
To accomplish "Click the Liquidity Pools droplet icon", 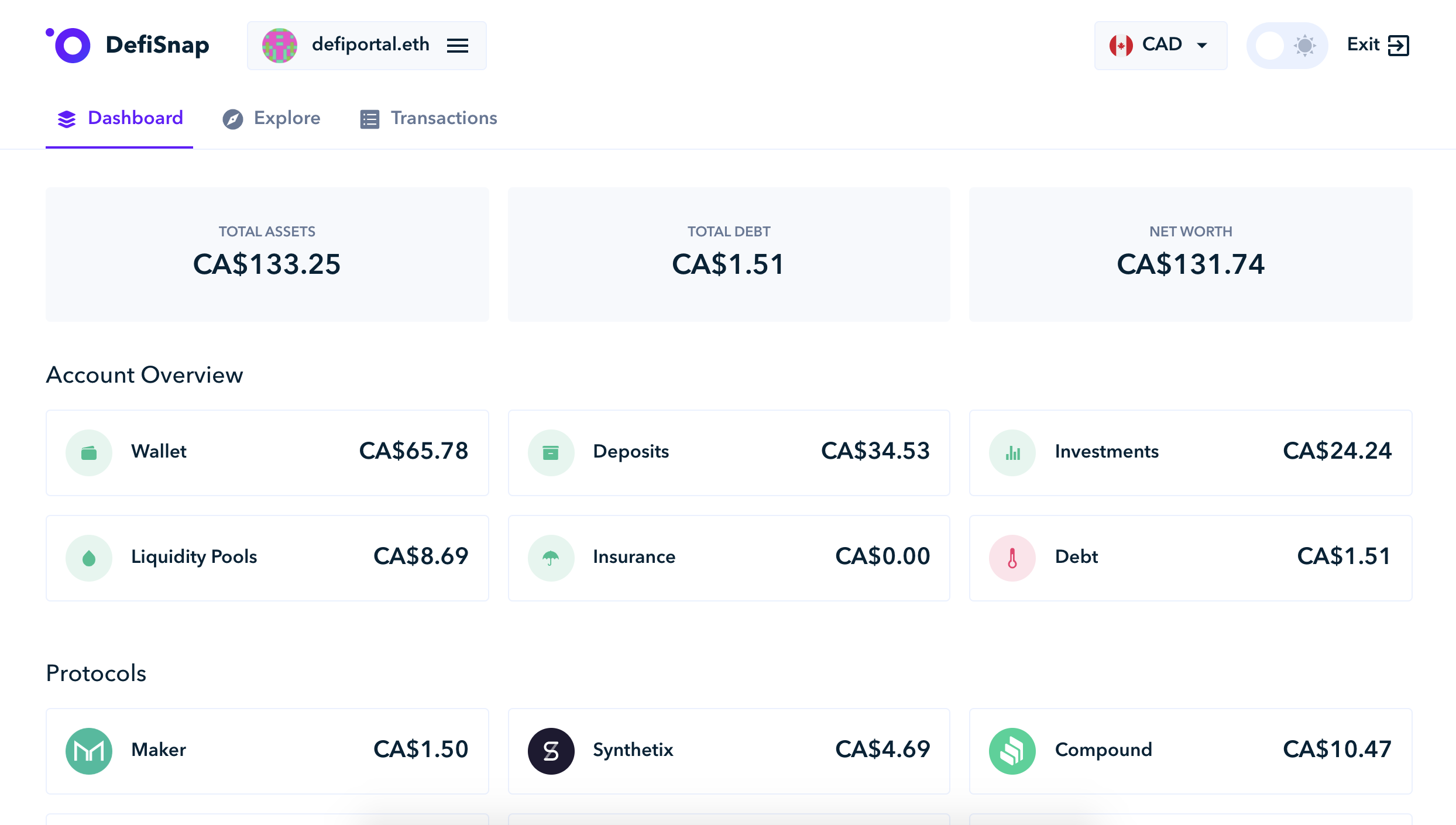I will coord(89,558).
